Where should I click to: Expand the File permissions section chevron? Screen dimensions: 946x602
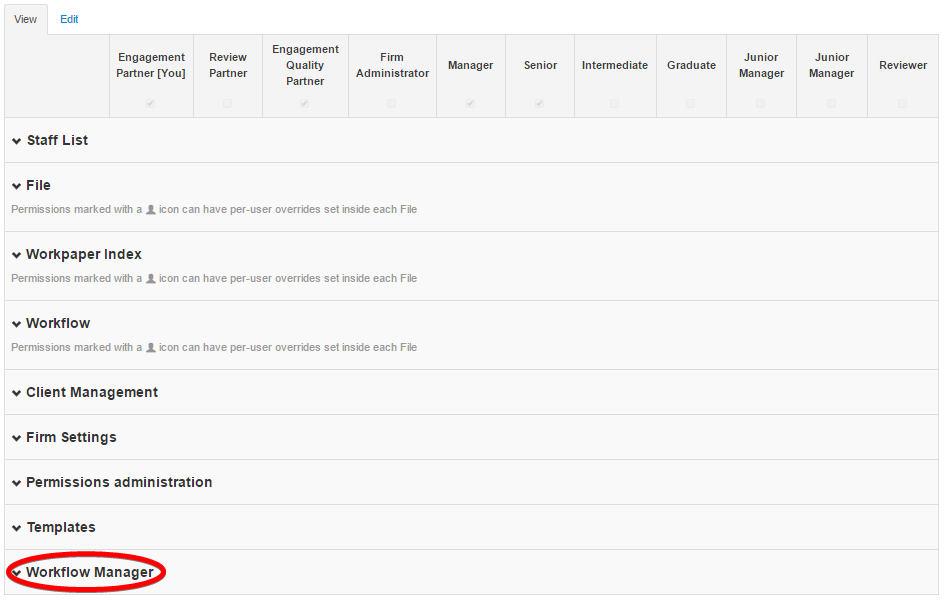pyautogui.click(x=16, y=186)
